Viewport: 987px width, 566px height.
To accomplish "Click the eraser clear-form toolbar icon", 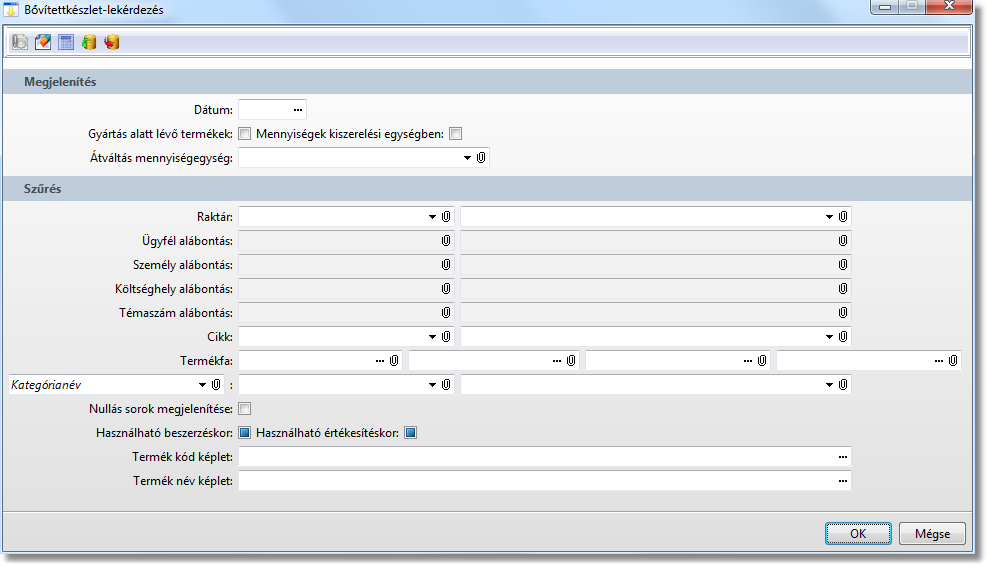I will (x=43, y=42).
